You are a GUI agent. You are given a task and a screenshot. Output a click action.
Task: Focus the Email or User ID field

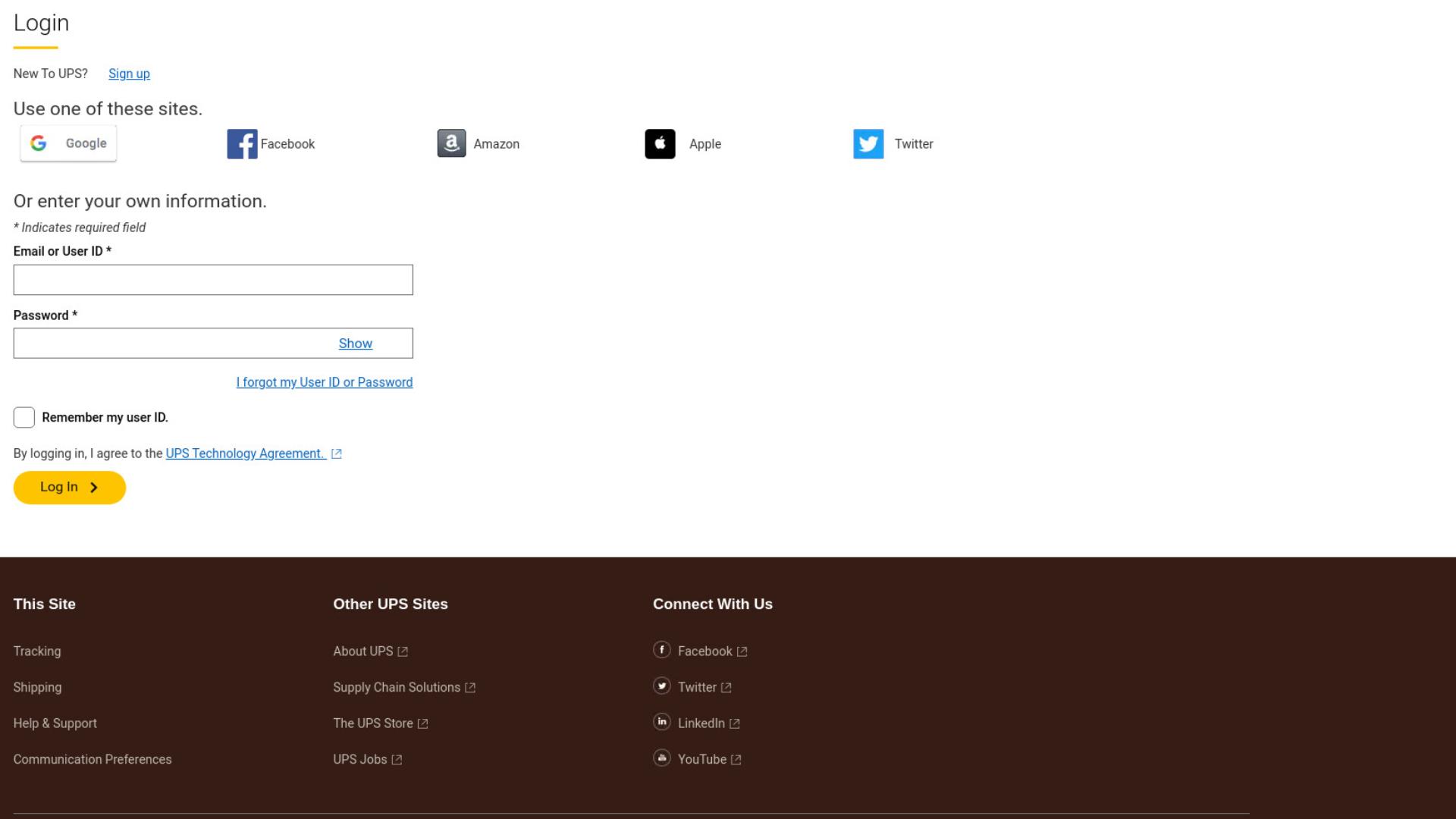[213, 280]
